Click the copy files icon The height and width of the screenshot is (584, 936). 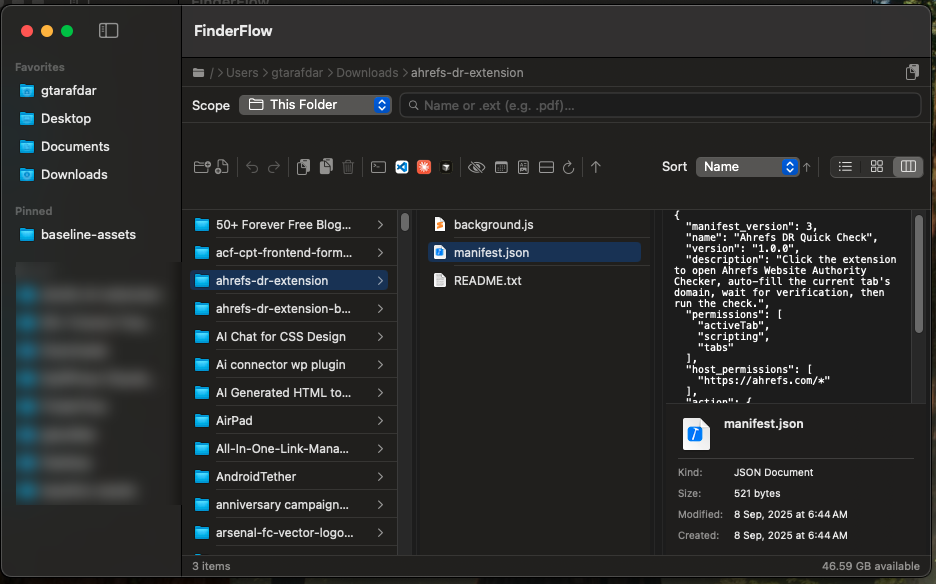coord(303,167)
